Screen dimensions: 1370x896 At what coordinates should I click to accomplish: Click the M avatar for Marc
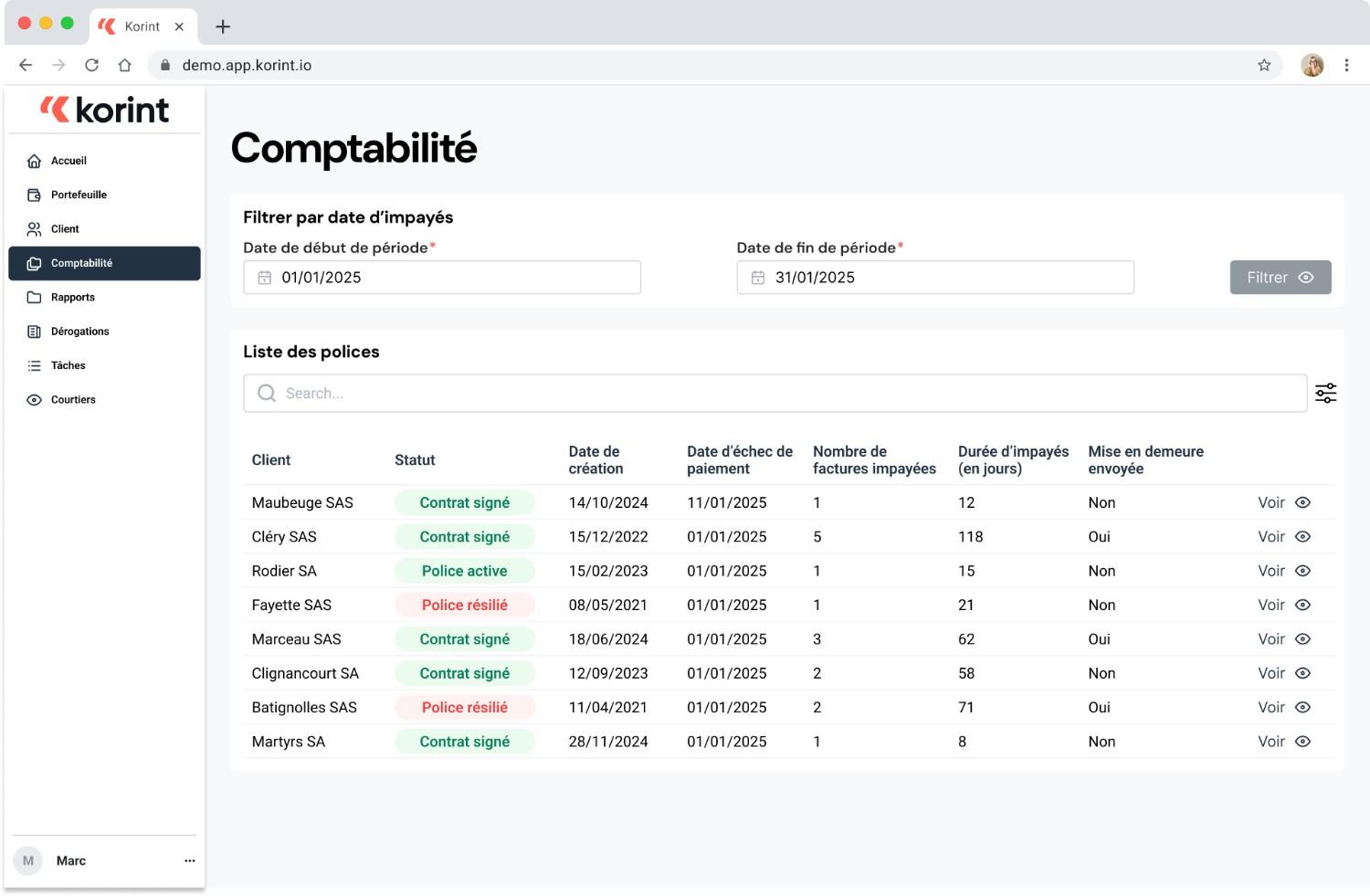click(x=28, y=860)
